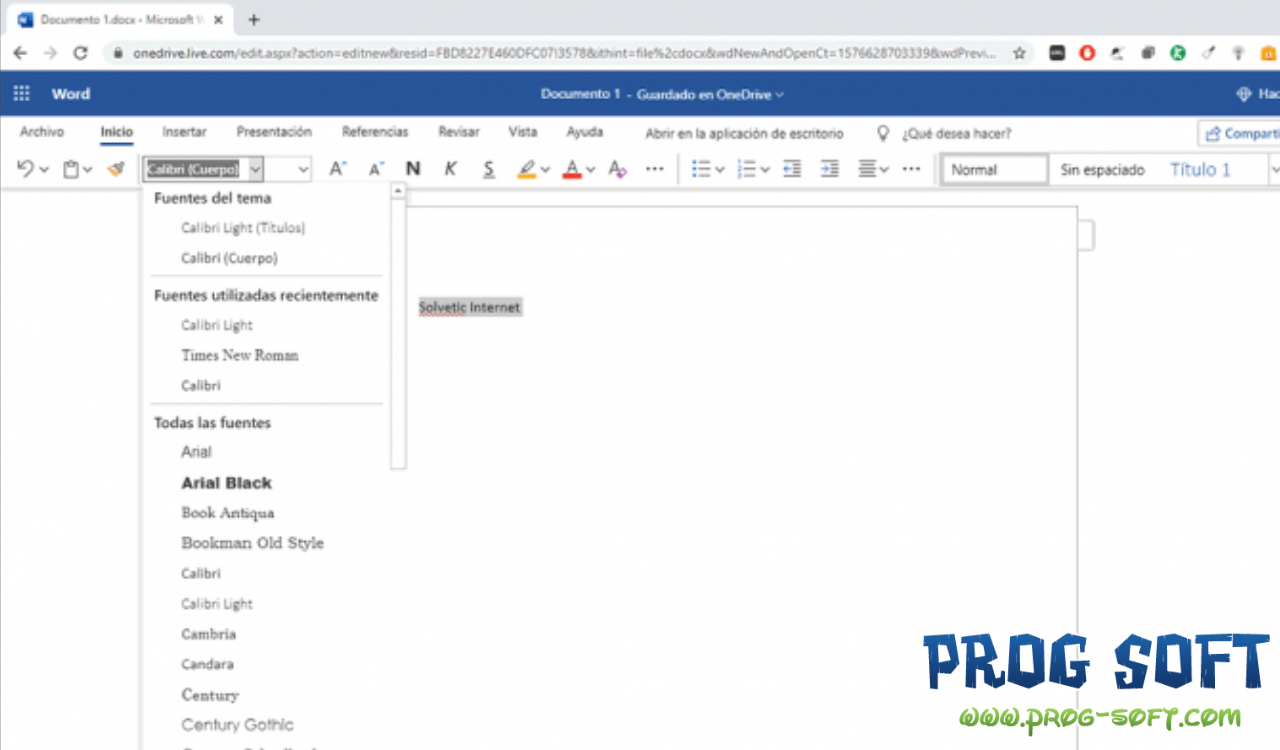Click the font name input box
Screen dimensions: 1280x750
195,169
